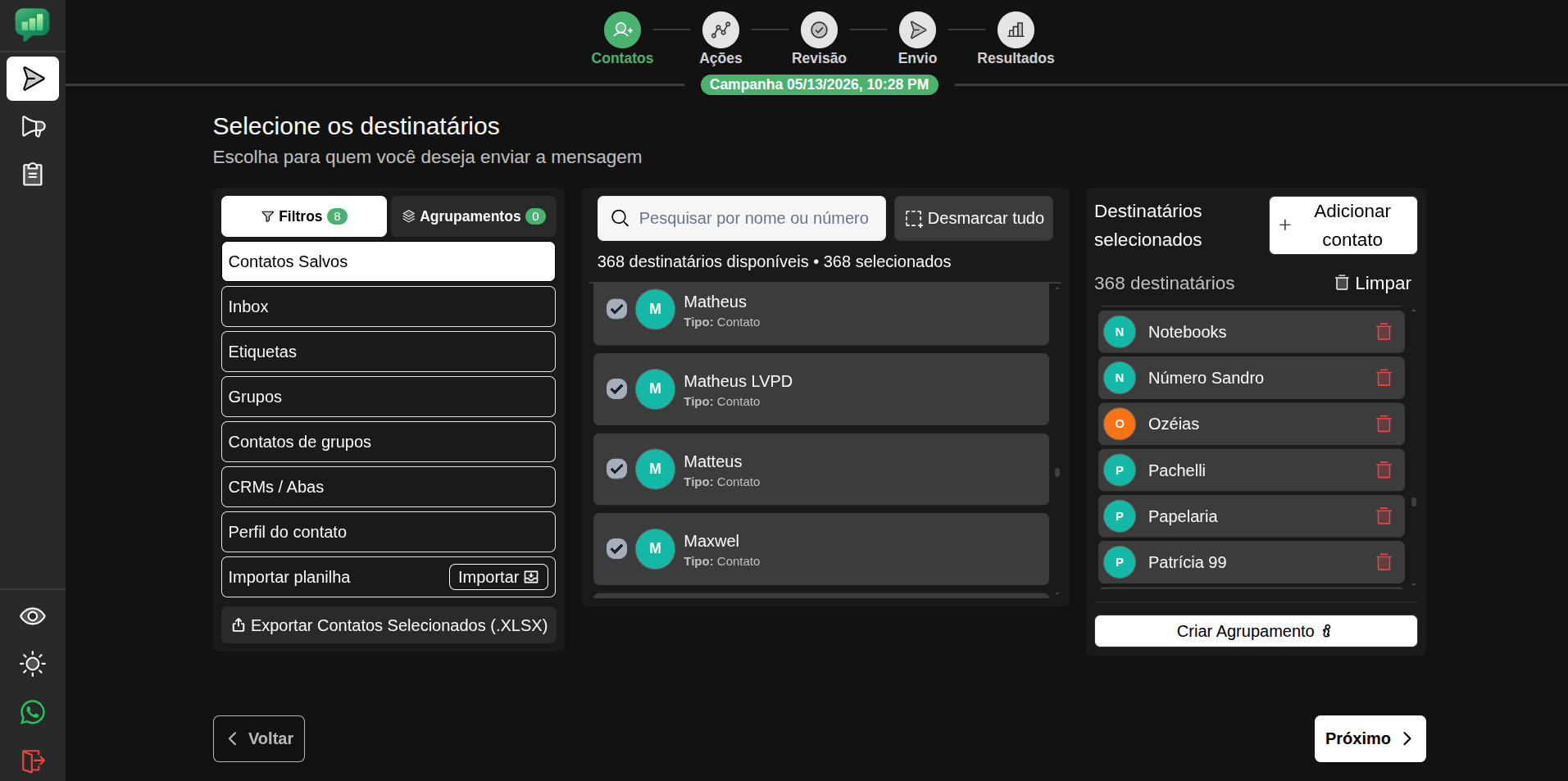Remove Pachelli with its trash icon
This screenshot has height=781, width=1568.
tap(1384, 470)
